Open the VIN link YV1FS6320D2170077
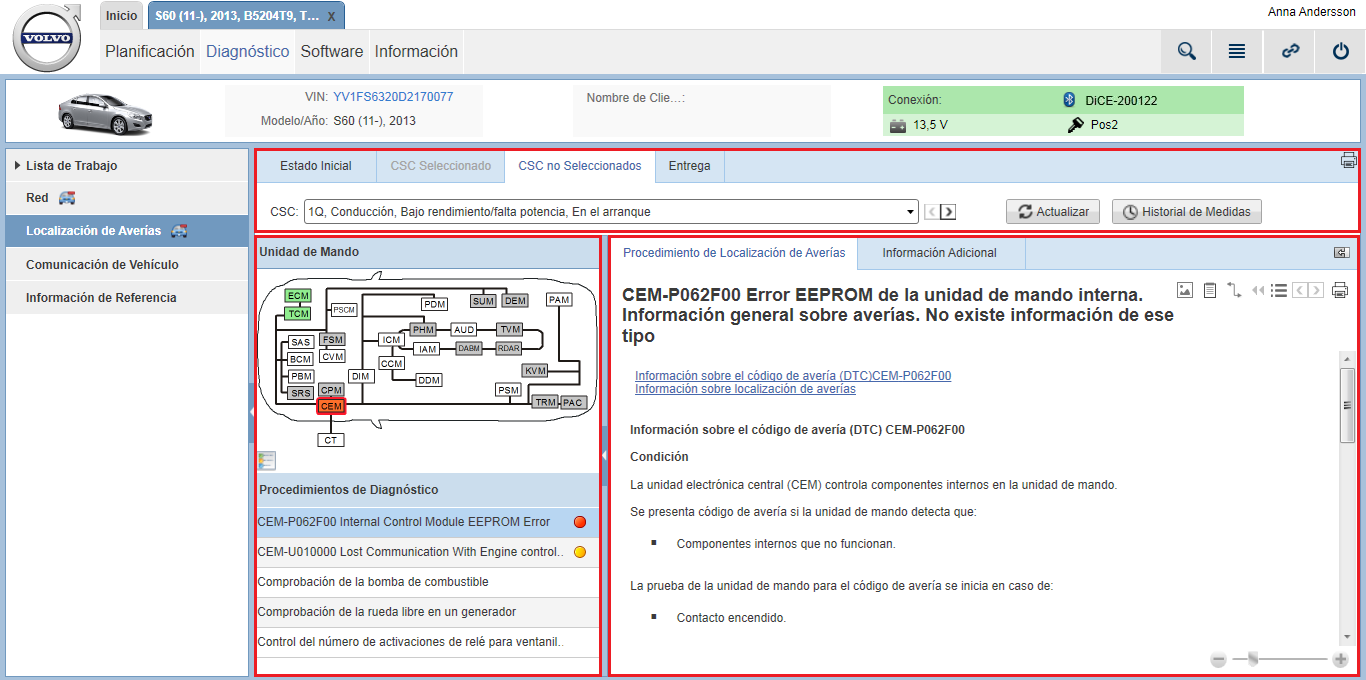This screenshot has height=680, width=1366. [393, 97]
